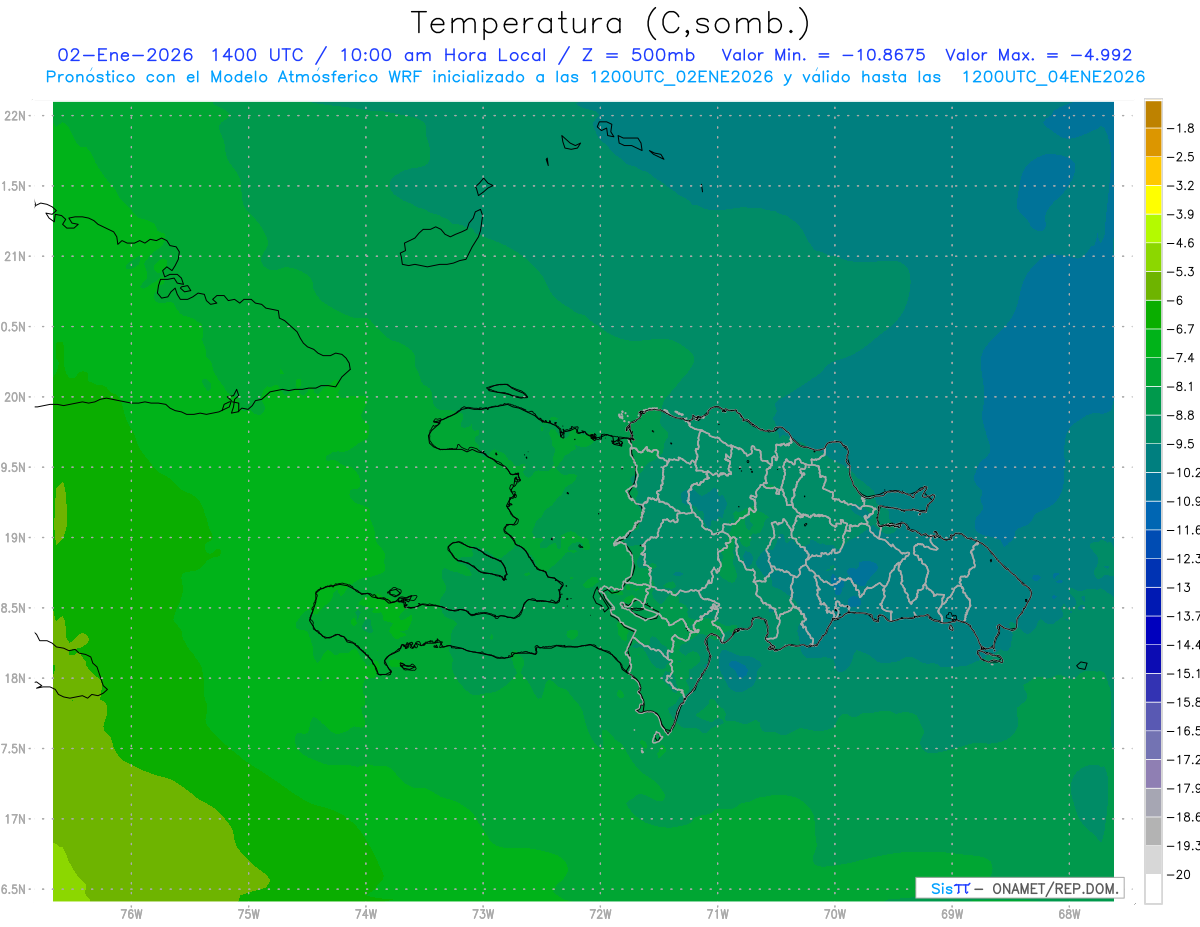Click the '-5.3' legend value
This screenshot has width=1200, height=927.
pos(1182,271)
